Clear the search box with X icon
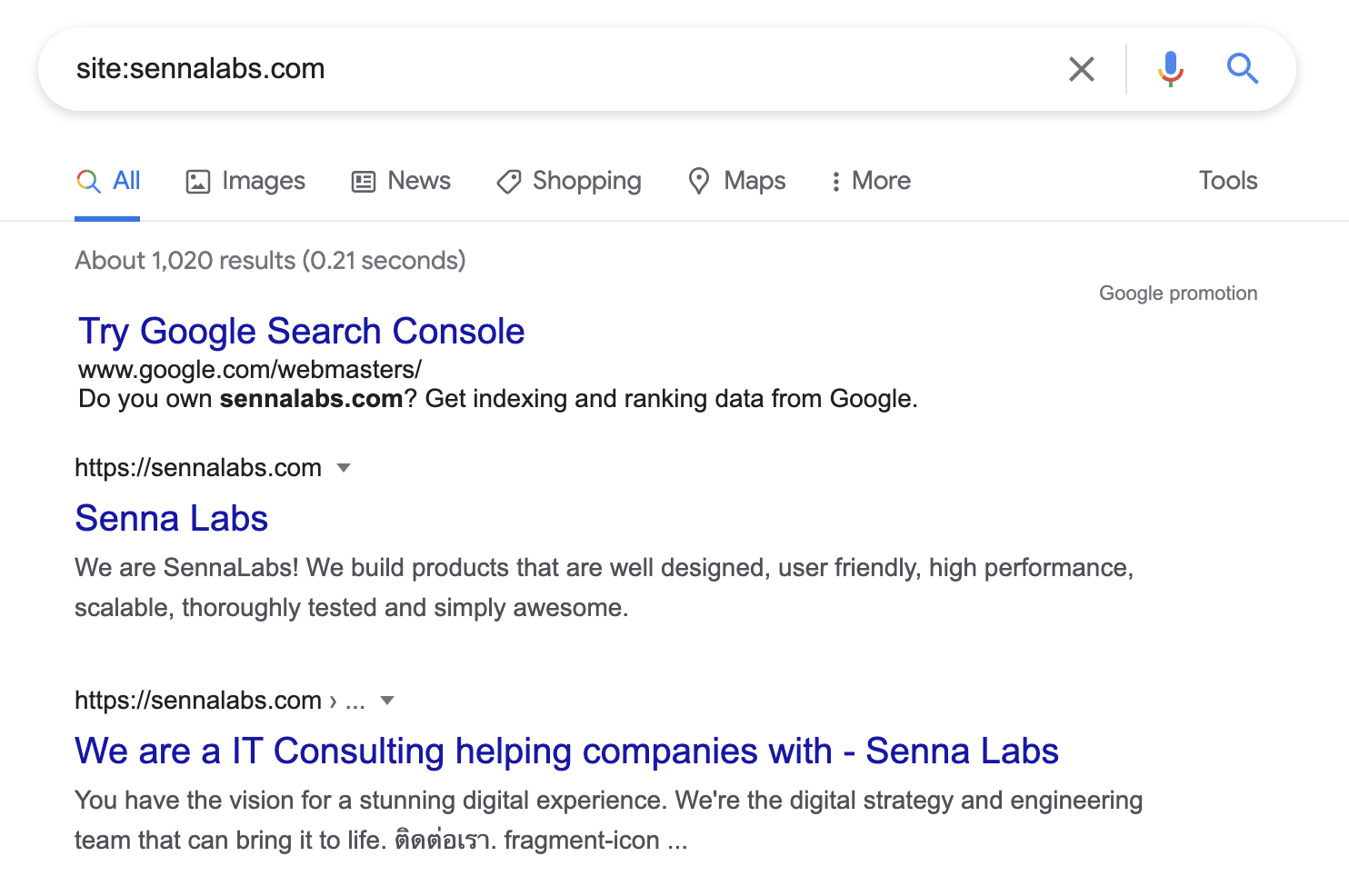Image resolution: width=1349 pixels, height=896 pixels. click(x=1081, y=69)
